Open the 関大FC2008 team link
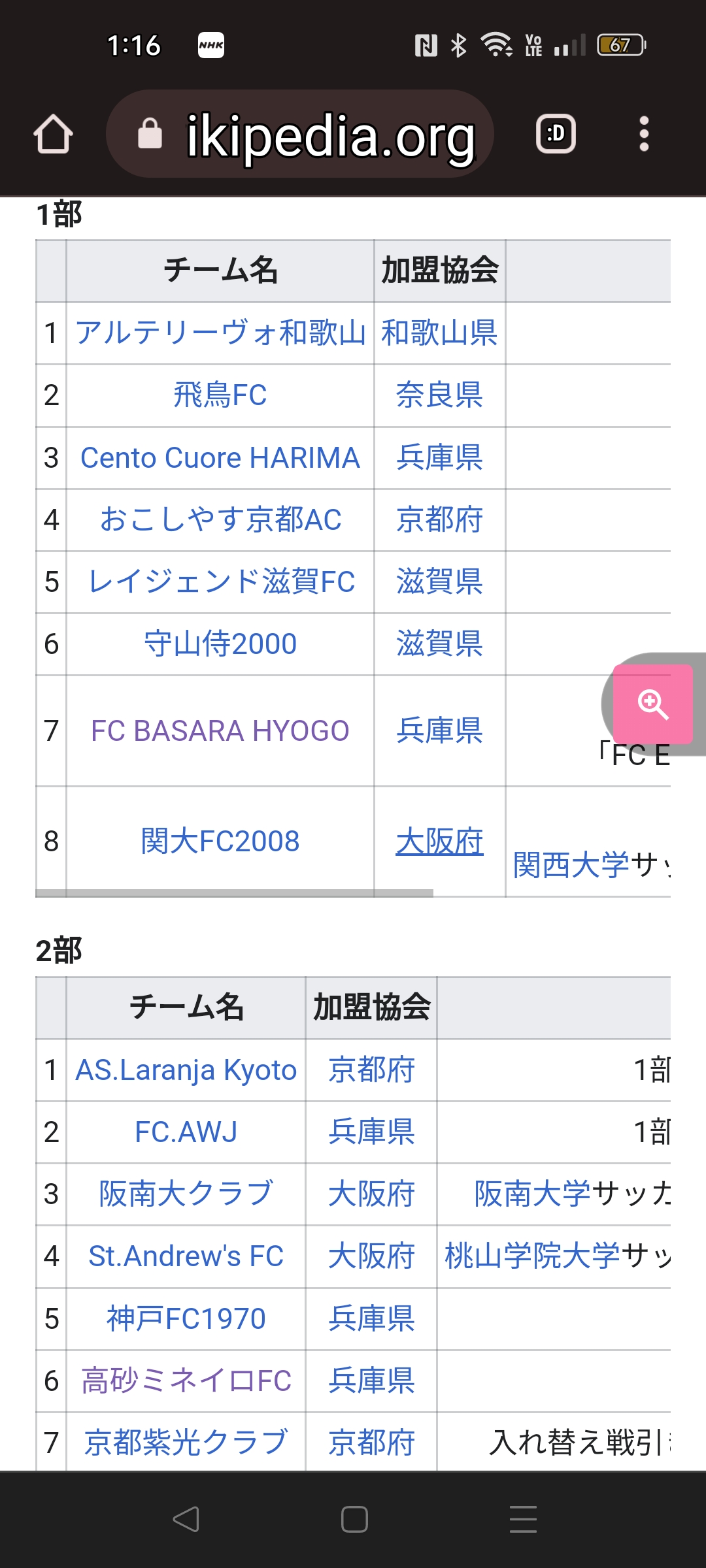 220,841
